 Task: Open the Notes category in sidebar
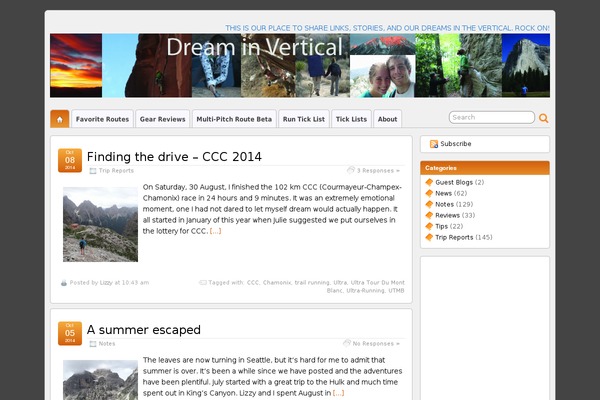(444, 204)
